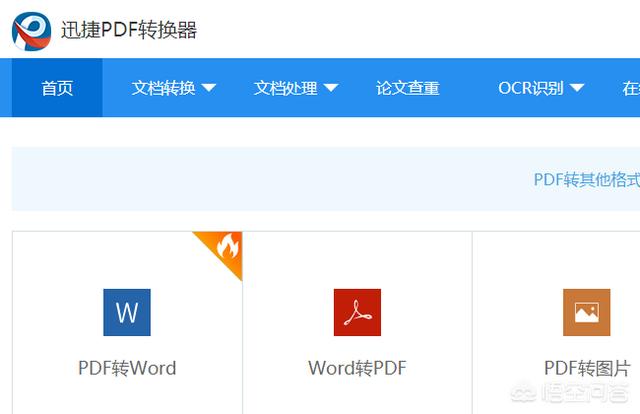The image size is (640, 414).
Task: Select the orange image icon for PDF转图片
Action: [x=587, y=312]
